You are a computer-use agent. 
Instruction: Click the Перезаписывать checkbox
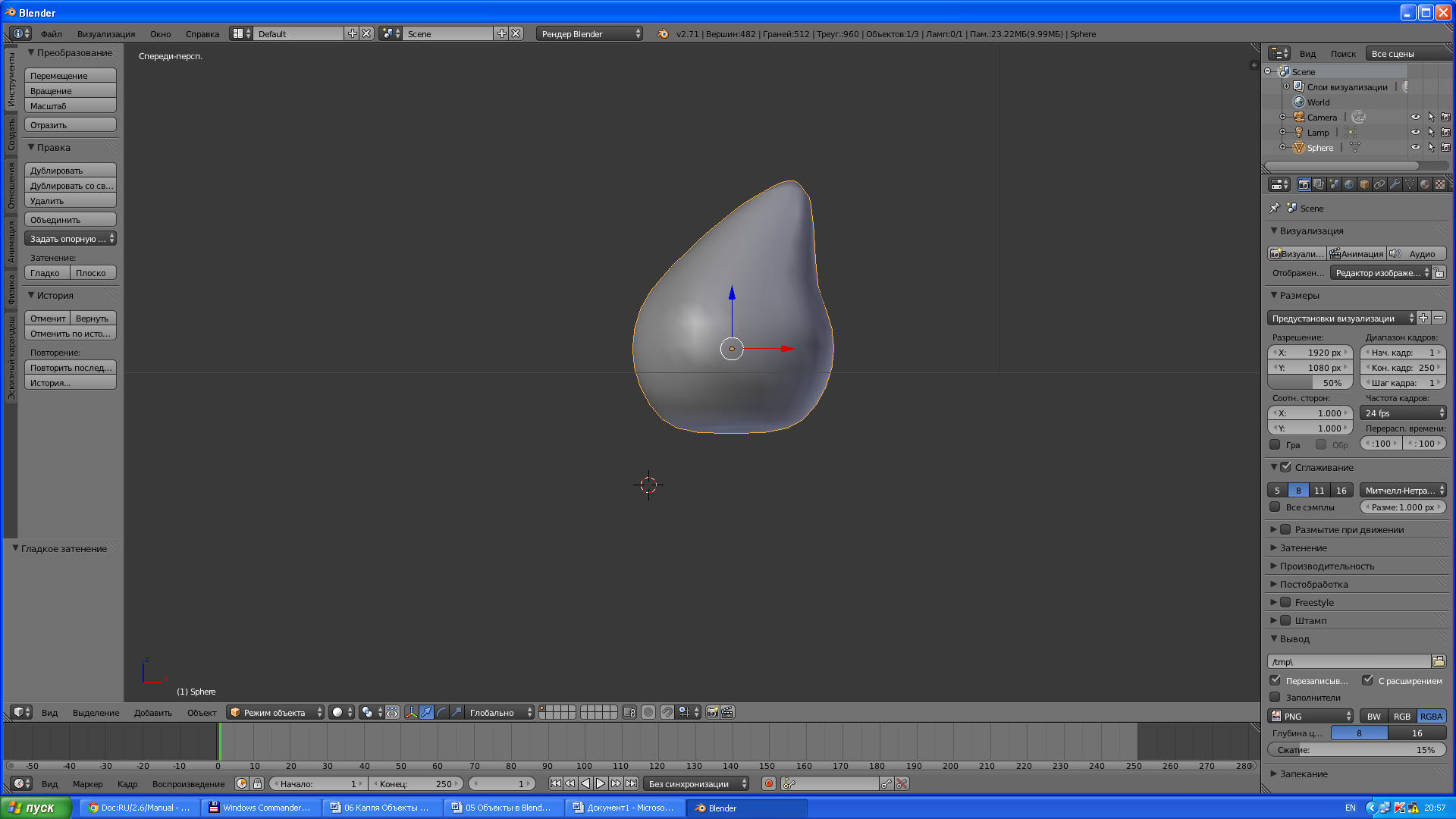(1277, 680)
